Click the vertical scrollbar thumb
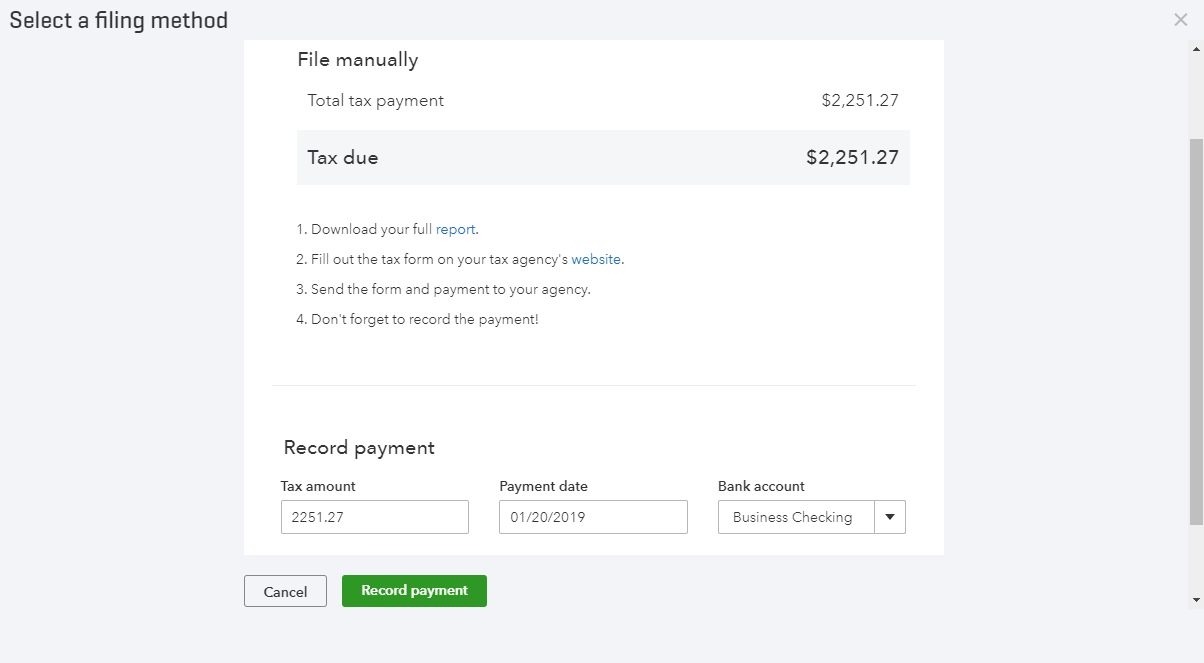Screen dimensions: 1204x663 coord(1196,330)
